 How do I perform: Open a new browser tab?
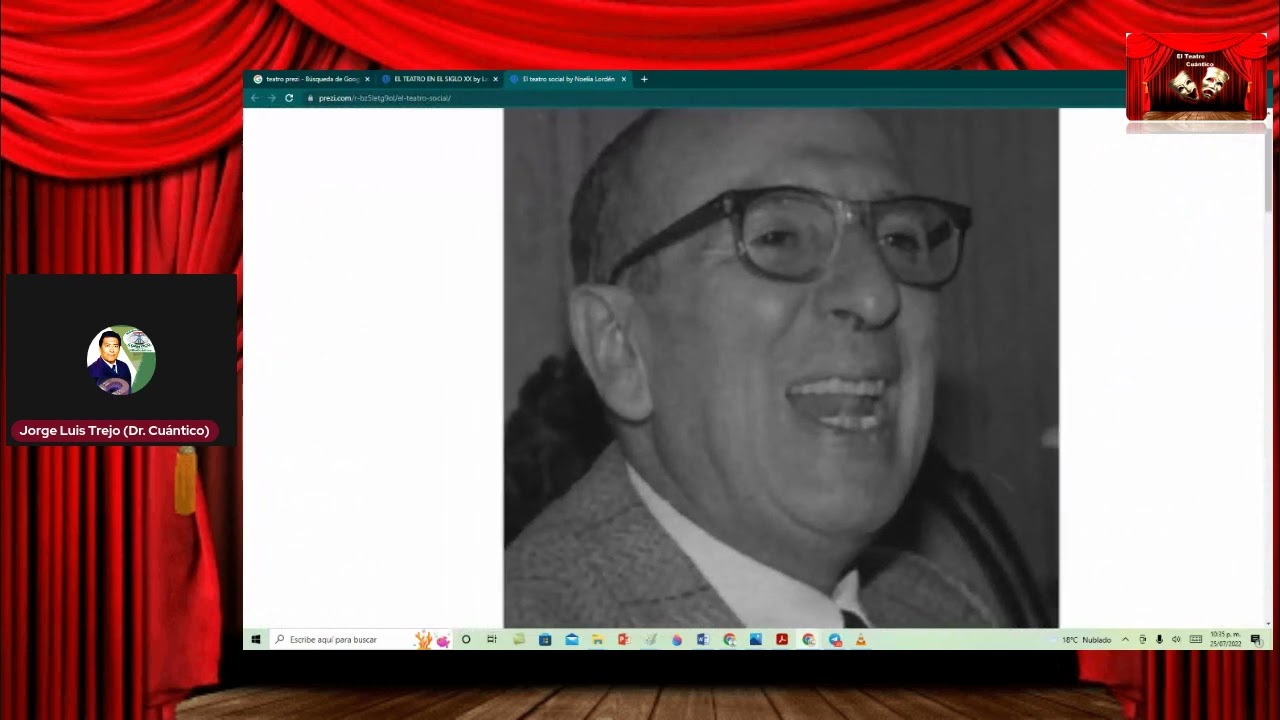coord(644,79)
